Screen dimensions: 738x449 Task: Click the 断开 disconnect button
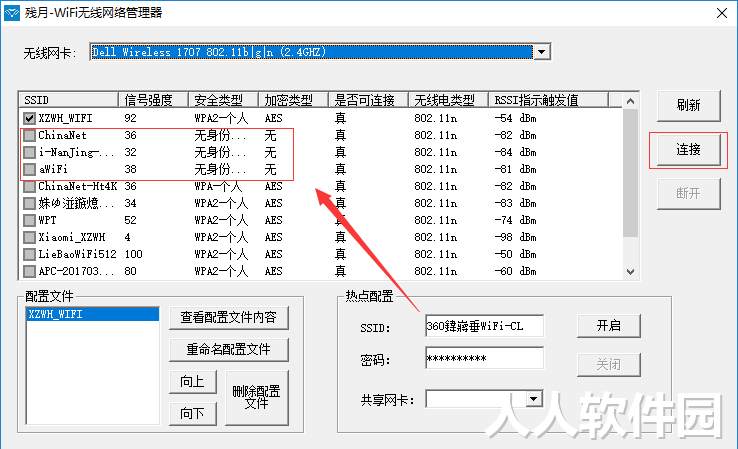pyautogui.click(x=689, y=193)
